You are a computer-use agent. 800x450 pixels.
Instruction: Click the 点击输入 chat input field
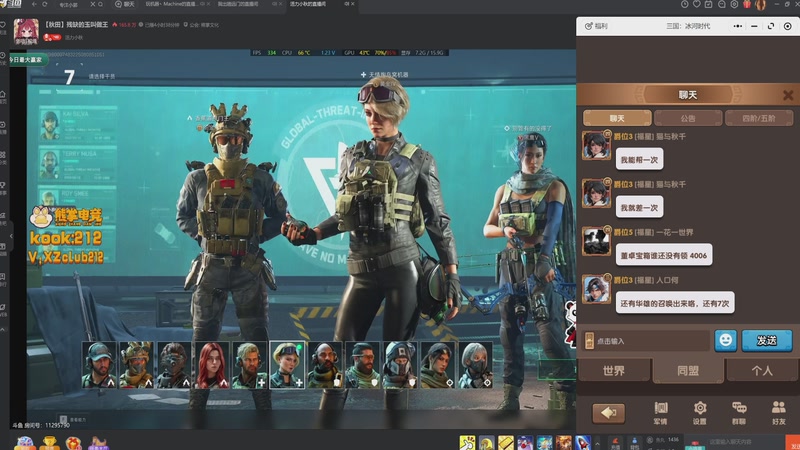pyautogui.click(x=646, y=341)
